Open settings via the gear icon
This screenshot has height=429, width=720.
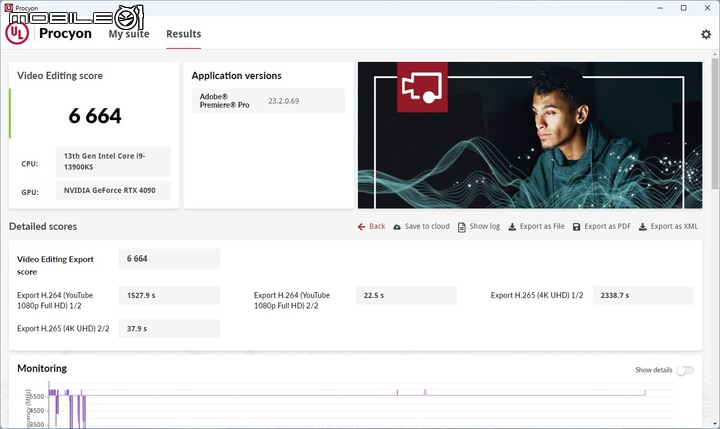point(706,34)
